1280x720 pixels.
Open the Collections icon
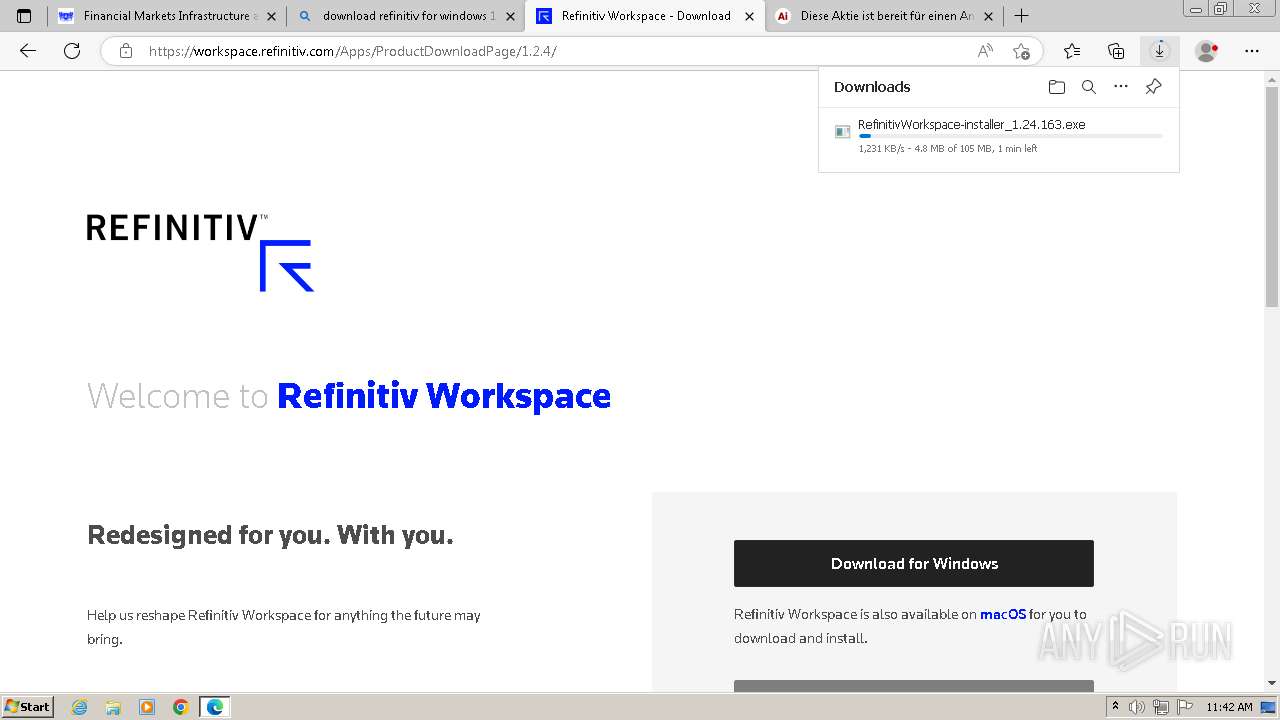(1116, 51)
